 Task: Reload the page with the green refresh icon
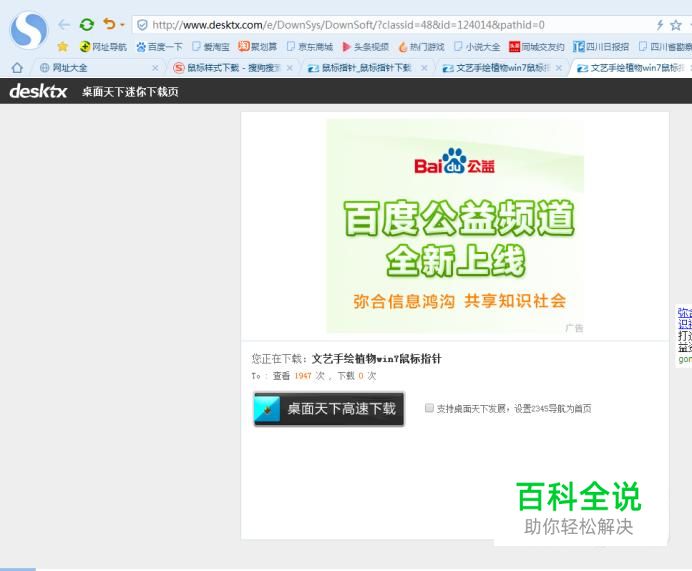point(86,25)
